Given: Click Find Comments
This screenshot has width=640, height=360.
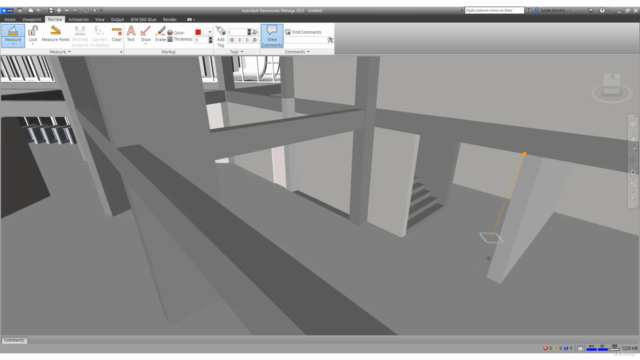Looking at the screenshot, I should [303, 32].
